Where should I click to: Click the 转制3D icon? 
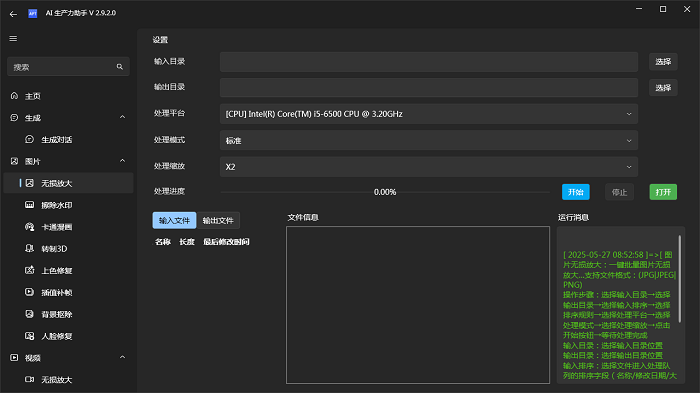(29, 248)
